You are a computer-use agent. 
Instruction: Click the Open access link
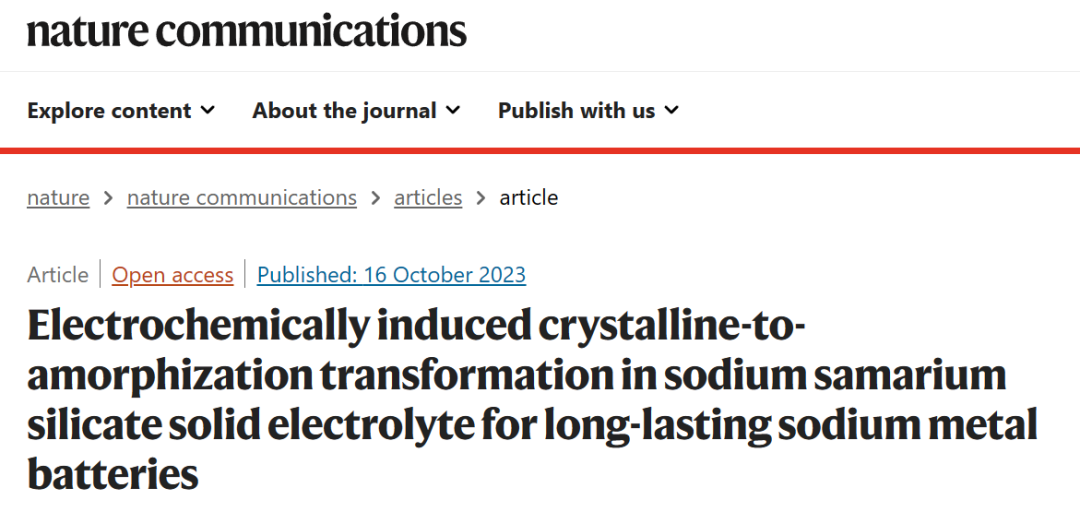point(172,275)
